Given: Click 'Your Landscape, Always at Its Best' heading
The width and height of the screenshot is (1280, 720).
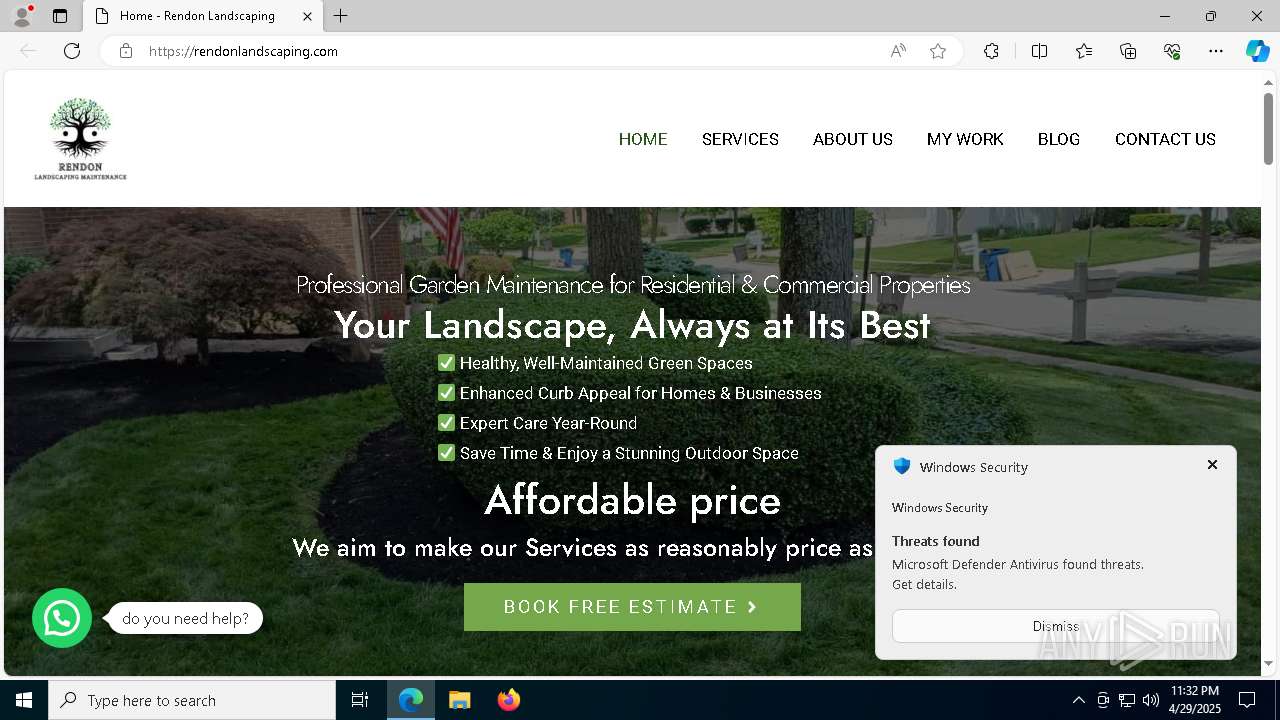Looking at the screenshot, I should (632, 325).
